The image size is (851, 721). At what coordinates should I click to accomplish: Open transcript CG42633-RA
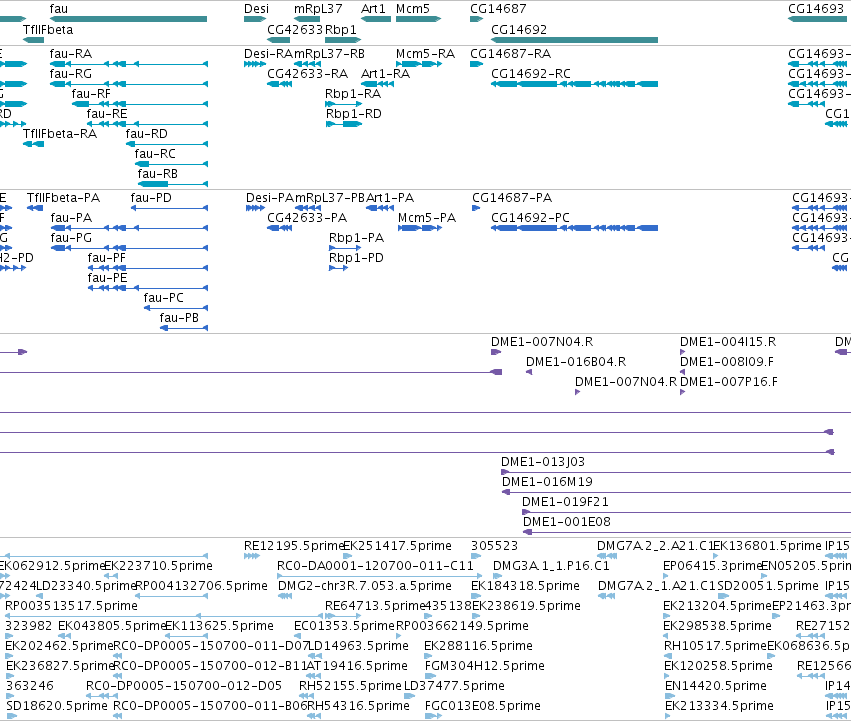[x=308, y=73]
